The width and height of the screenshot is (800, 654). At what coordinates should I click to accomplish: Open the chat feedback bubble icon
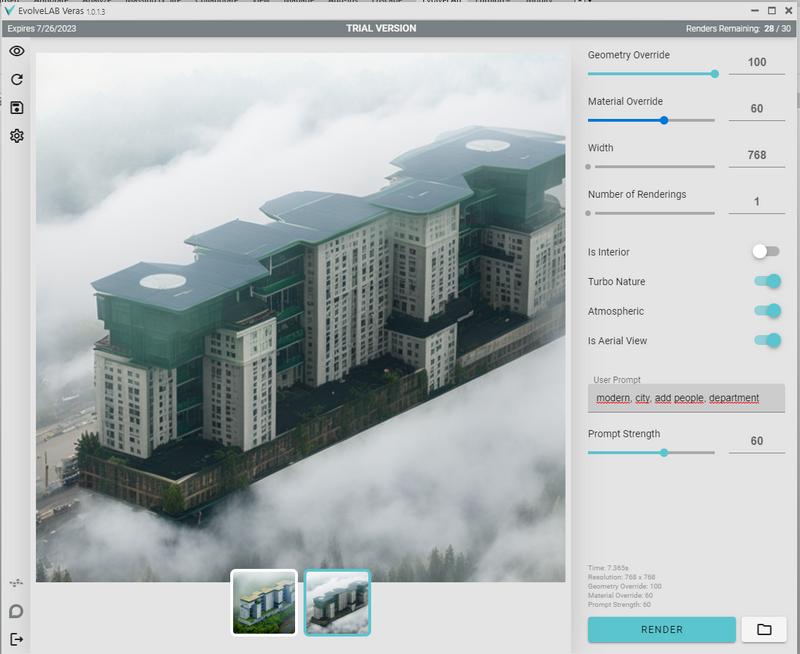coord(17,611)
